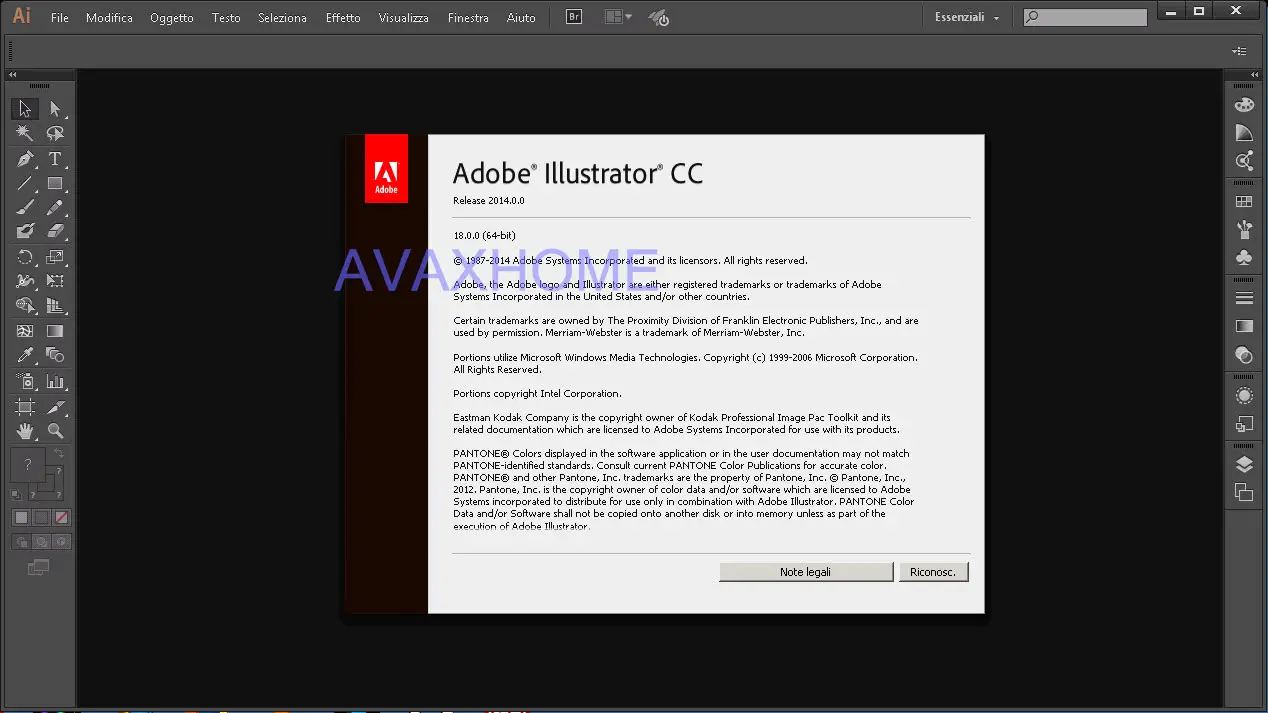Image resolution: width=1268 pixels, height=713 pixels.
Task: Select the Shape Builder tool
Action: 25,305
